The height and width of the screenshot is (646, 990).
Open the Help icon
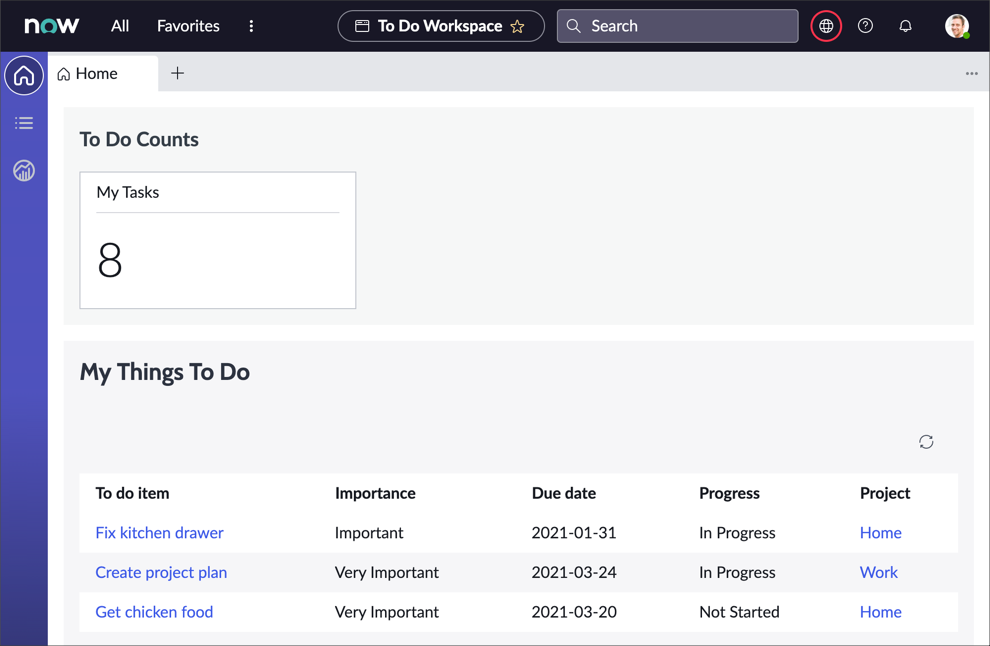tap(865, 26)
